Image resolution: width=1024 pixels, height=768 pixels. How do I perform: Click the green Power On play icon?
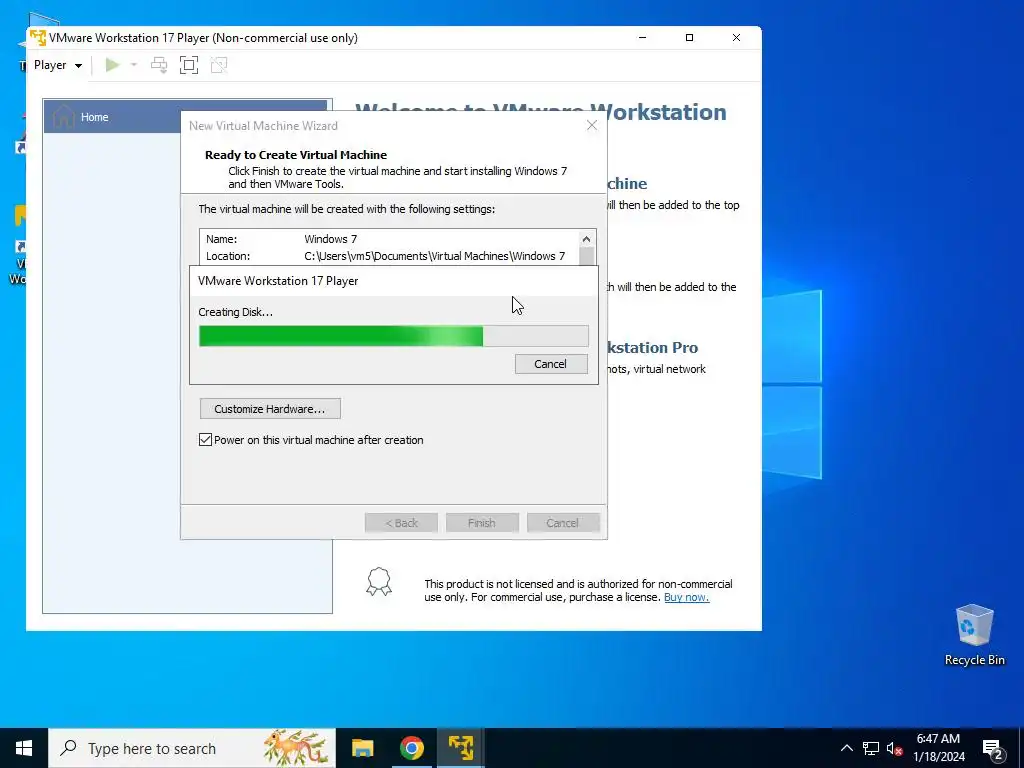coord(112,65)
